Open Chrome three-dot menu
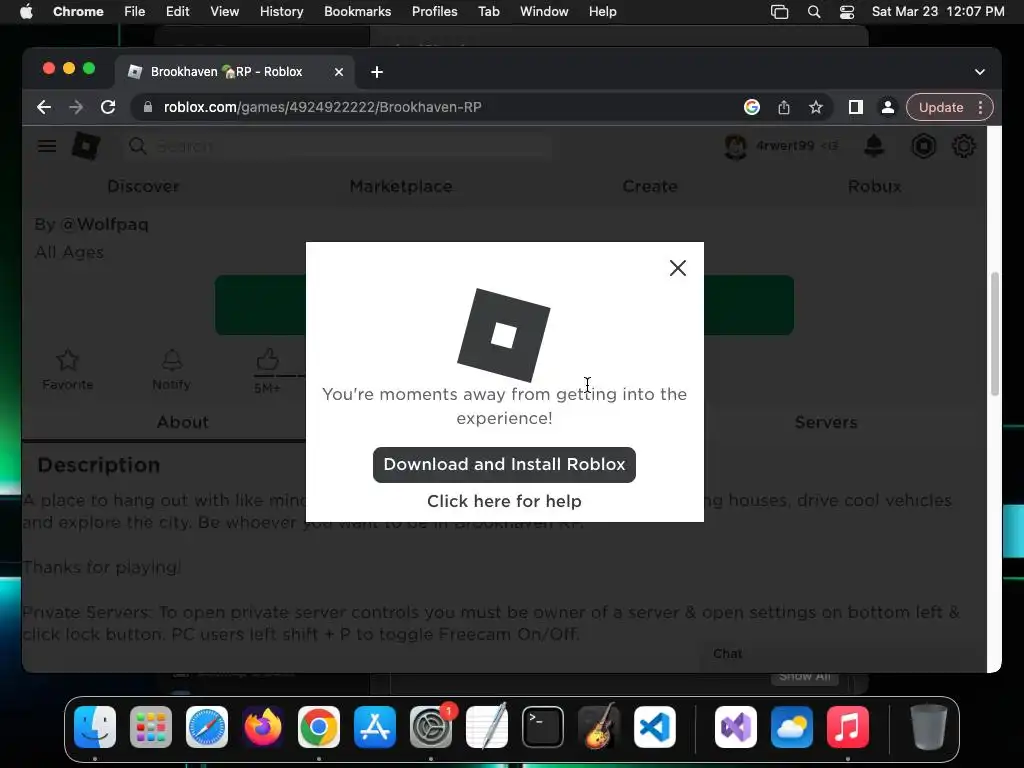1024x768 pixels. [x=980, y=107]
